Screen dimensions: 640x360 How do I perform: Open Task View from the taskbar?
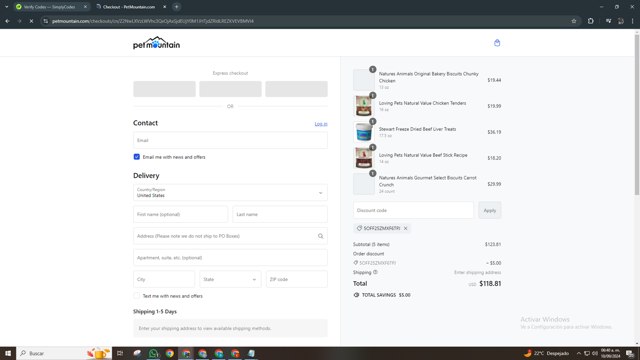click(x=120, y=353)
